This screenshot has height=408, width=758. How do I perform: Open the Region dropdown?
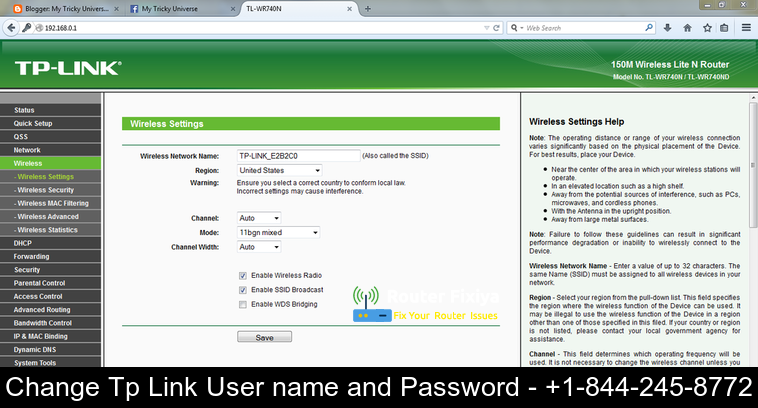pyautogui.click(x=279, y=170)
